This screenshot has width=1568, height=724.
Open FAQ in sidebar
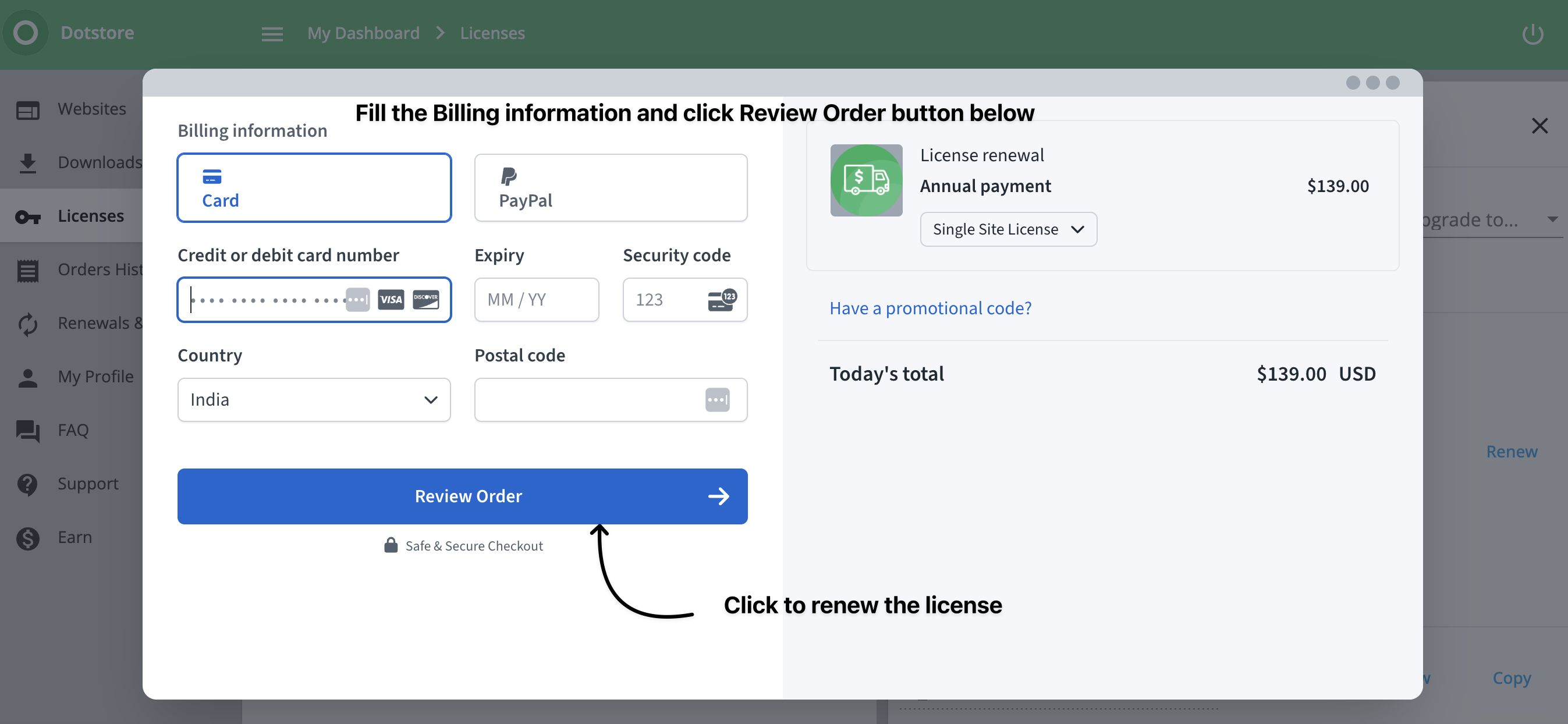coord(72,430)
